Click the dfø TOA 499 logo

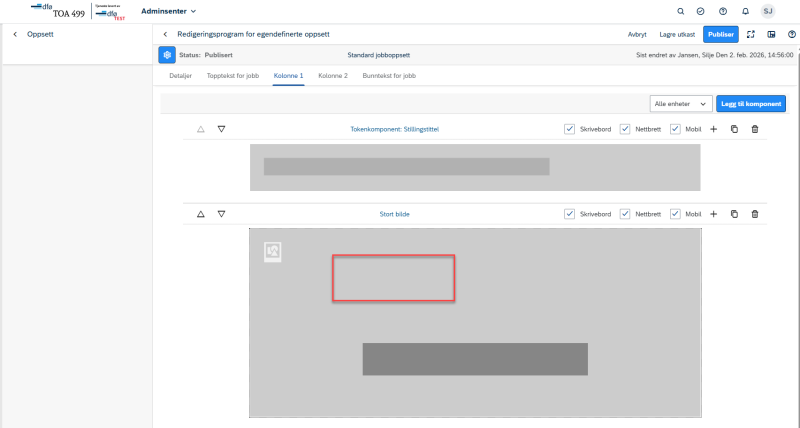coord(58,11)
